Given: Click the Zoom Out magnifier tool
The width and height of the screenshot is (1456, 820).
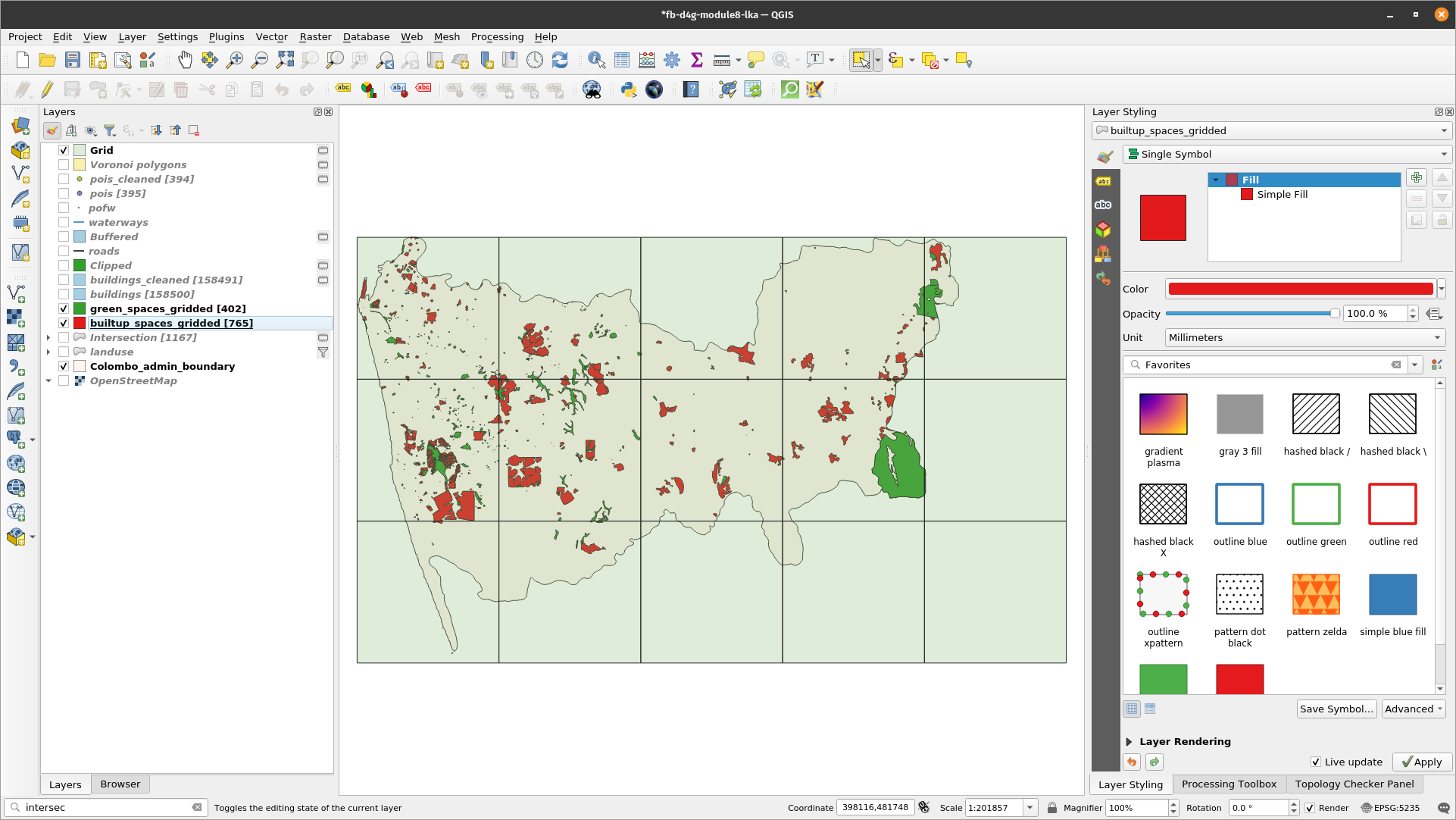Looking at the screenshot, I should point(260,61).
